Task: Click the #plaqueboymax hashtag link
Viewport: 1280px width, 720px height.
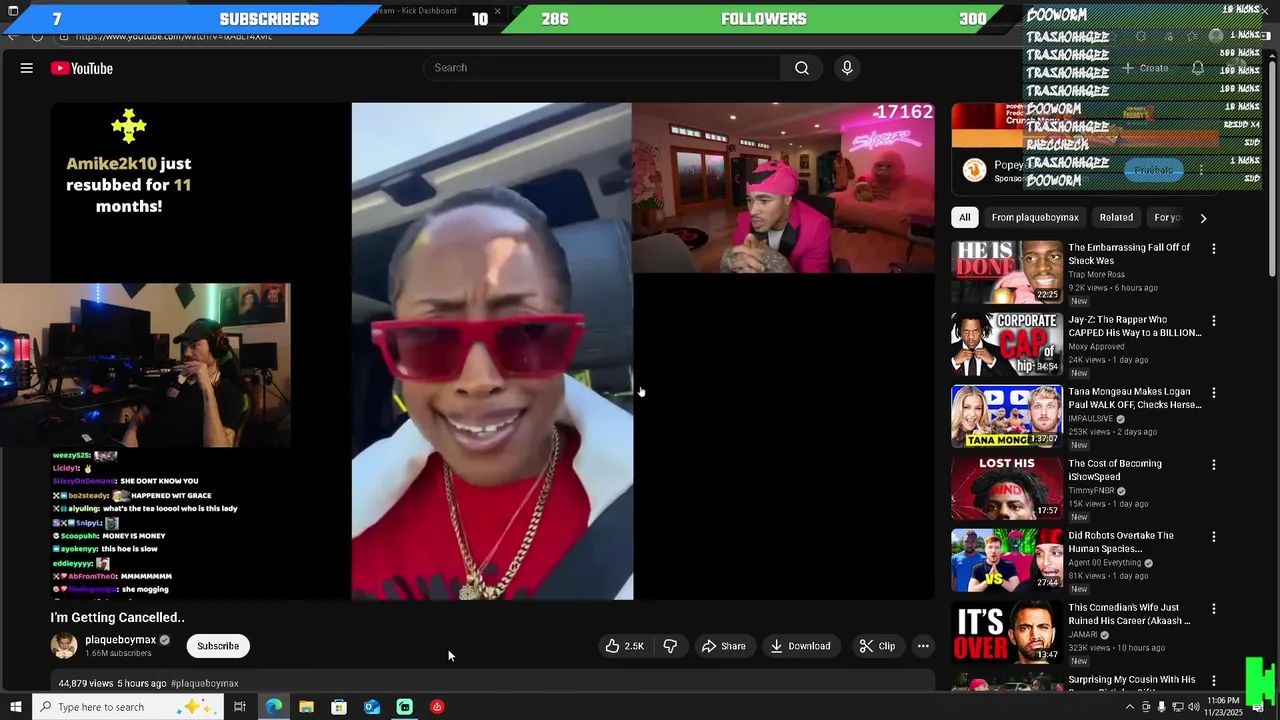Action: [x=205, y=684]
